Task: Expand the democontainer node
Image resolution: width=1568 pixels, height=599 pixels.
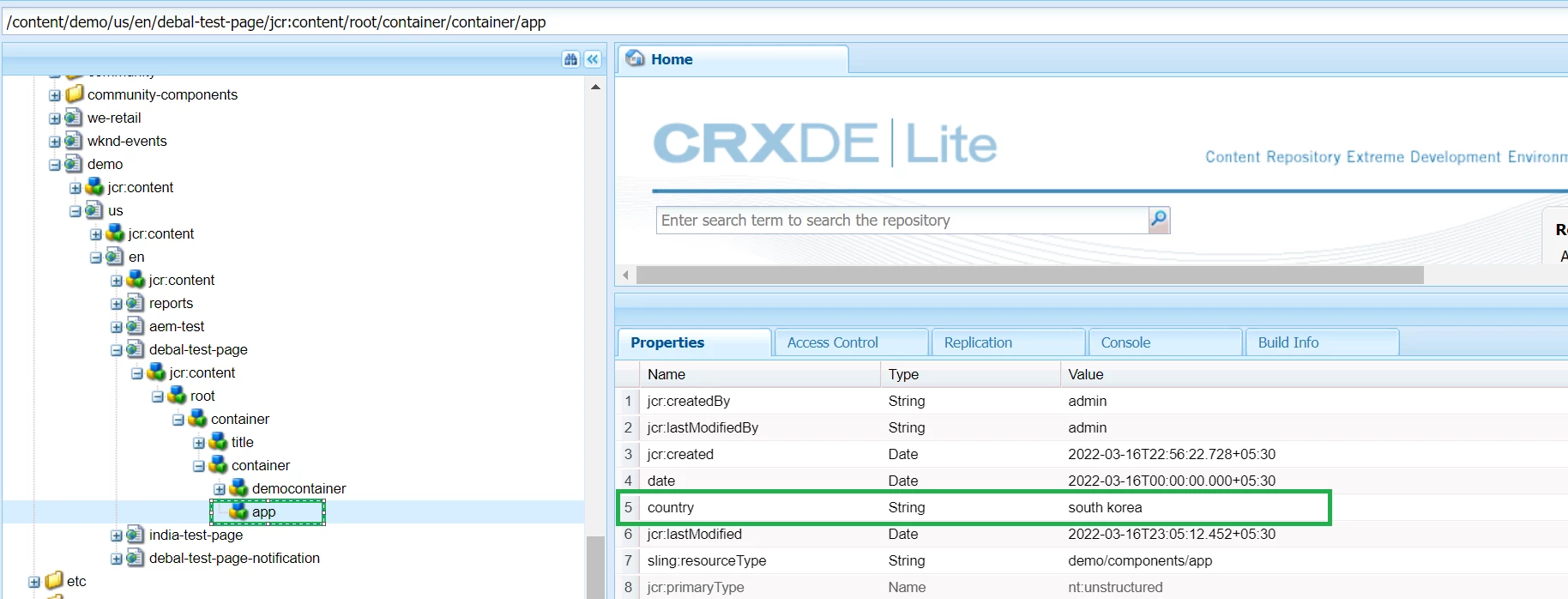Action: click(x=220, y=489)
